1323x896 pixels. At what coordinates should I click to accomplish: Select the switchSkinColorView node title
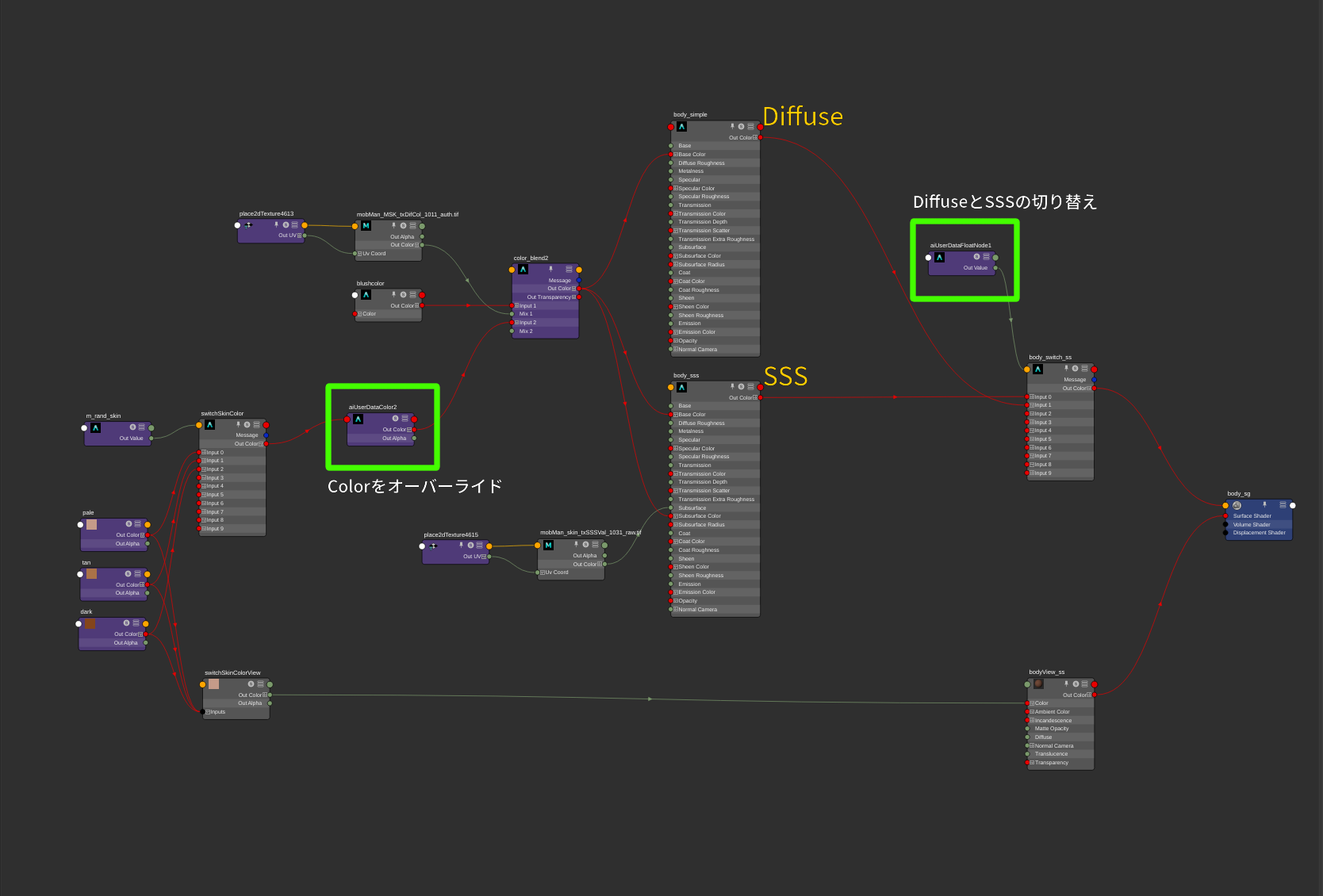tap(232, 672)
